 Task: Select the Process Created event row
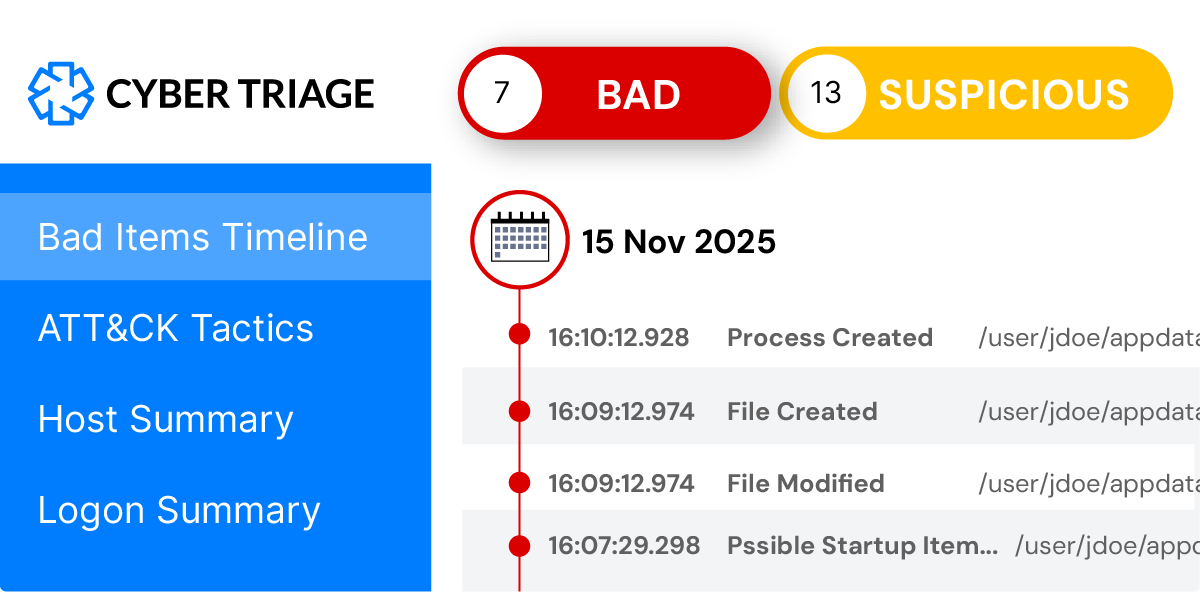pyautogui.click(x=830, y=338)
